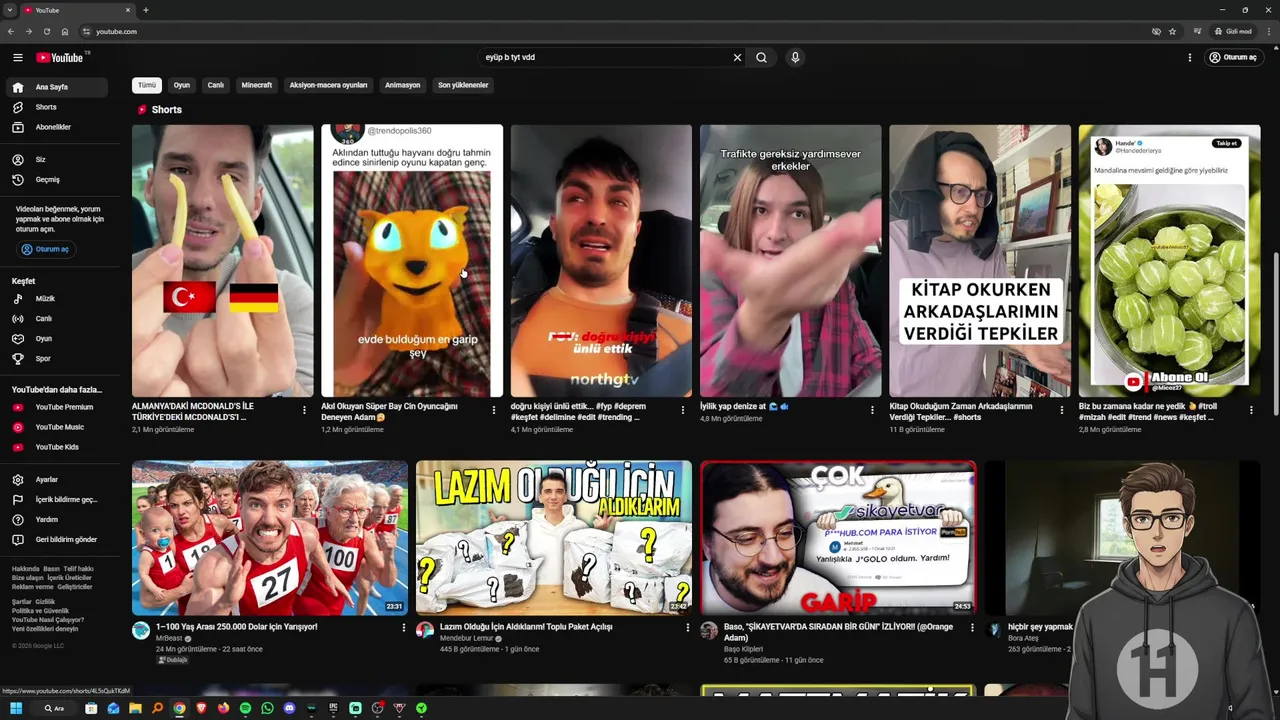Open options for 'İyilik yap denize at' short
This screenshot has width=1280, height=720.
point(872,410)
